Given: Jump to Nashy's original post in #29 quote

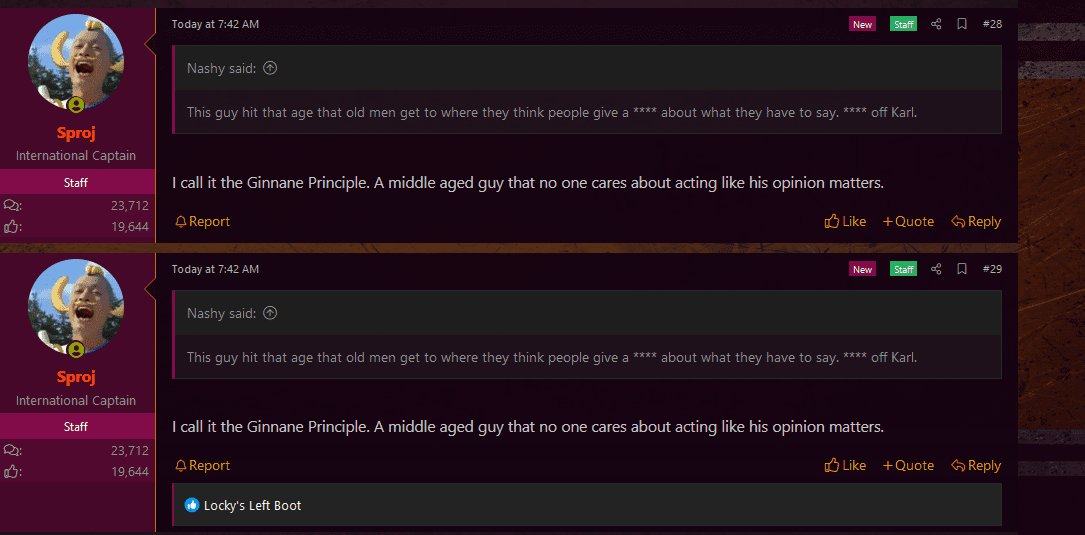Looking at the screenshot, I should pos(271,313).
